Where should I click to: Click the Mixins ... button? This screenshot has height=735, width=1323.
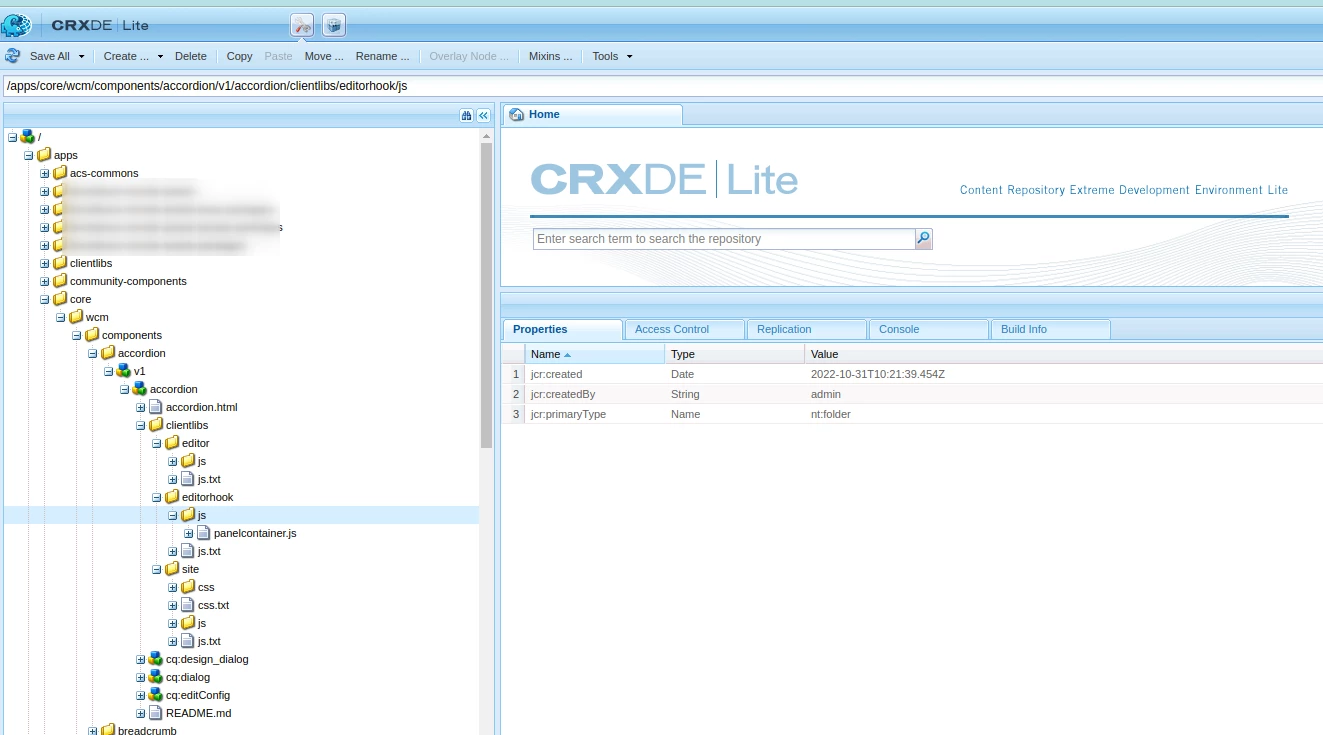pyautogui.click(x=551, y=56)
